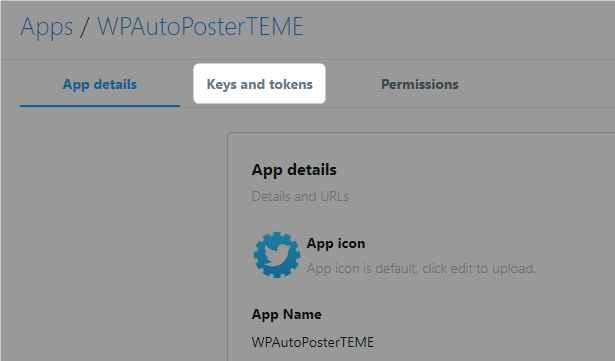Click the blue underline below App details tab
This screenshot has width=615, height=361.
pos(100,106)
